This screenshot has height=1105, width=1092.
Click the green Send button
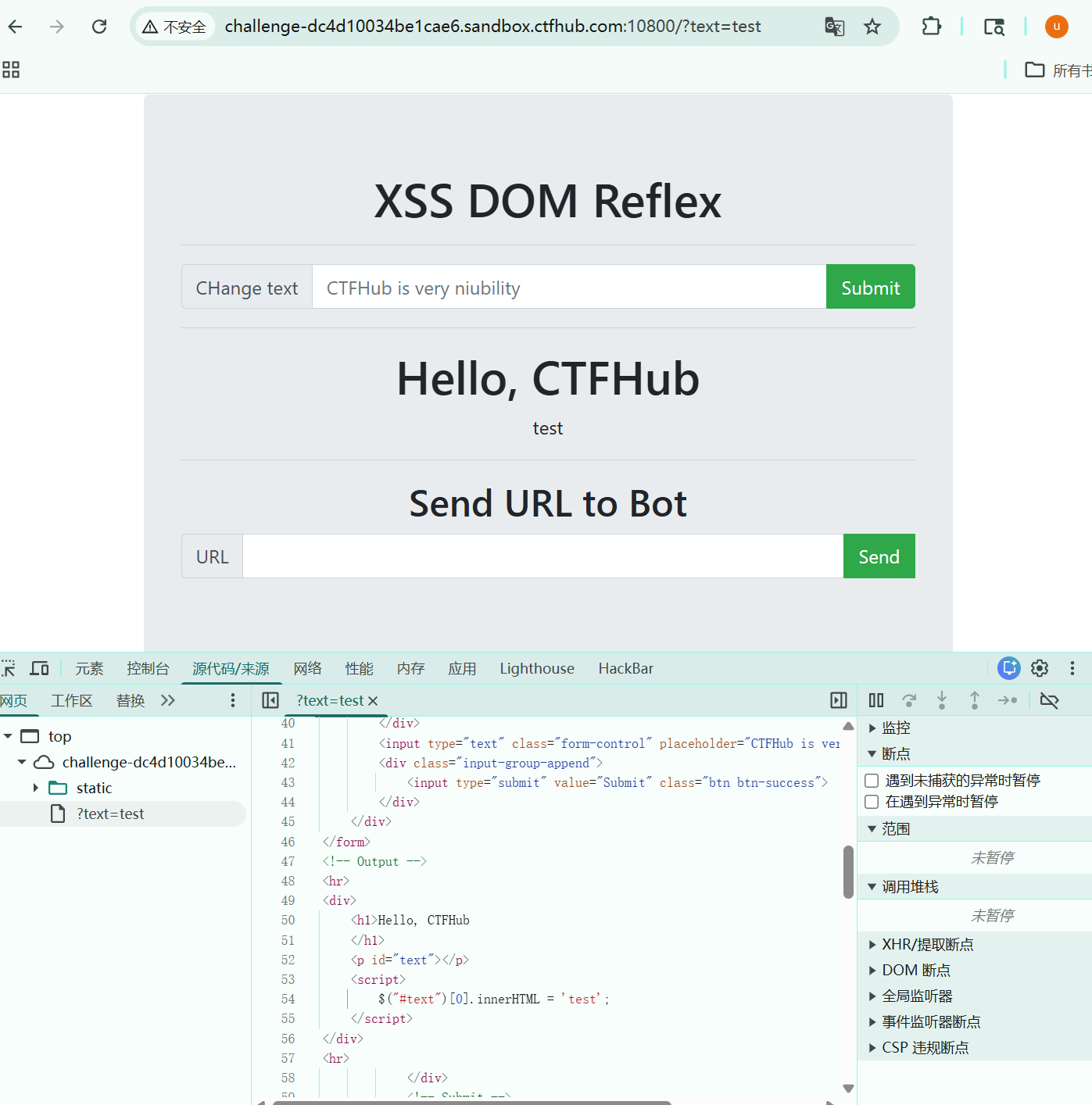(x=879, y=556)
